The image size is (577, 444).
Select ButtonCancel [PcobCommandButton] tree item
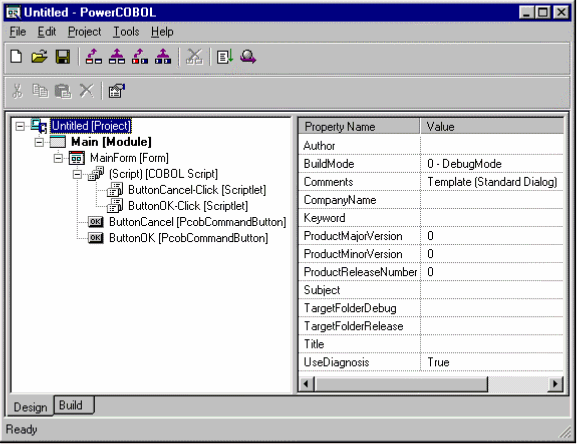coord(198,222)
